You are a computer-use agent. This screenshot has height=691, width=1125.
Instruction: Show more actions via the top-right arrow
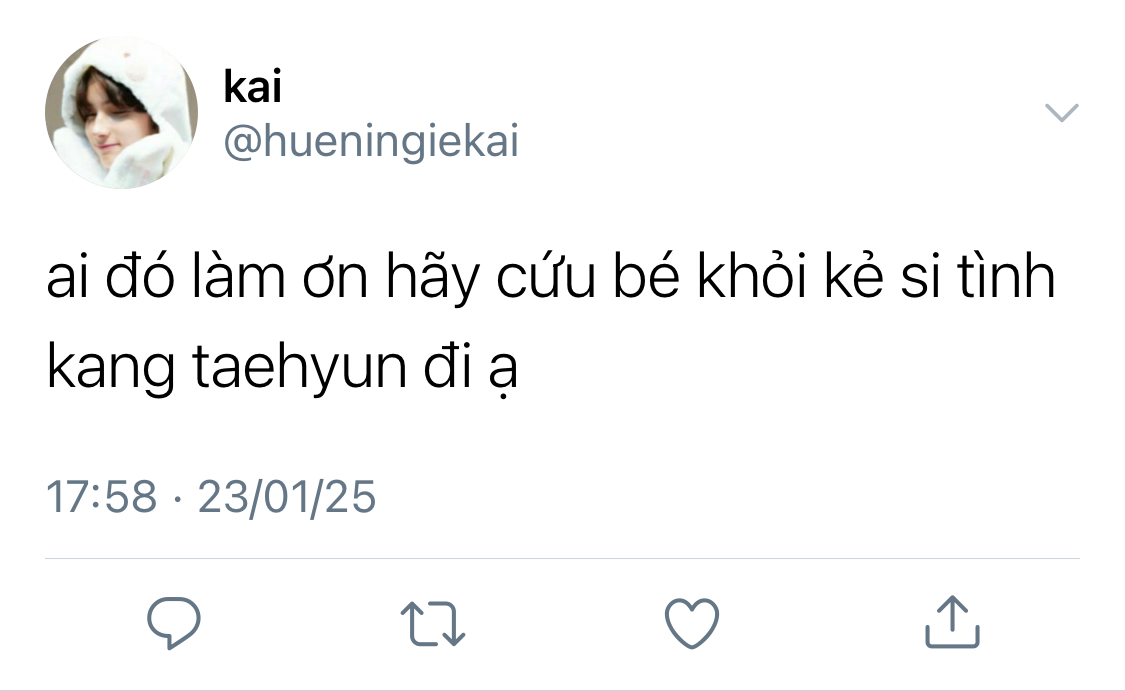click(x=1062, y=113)
